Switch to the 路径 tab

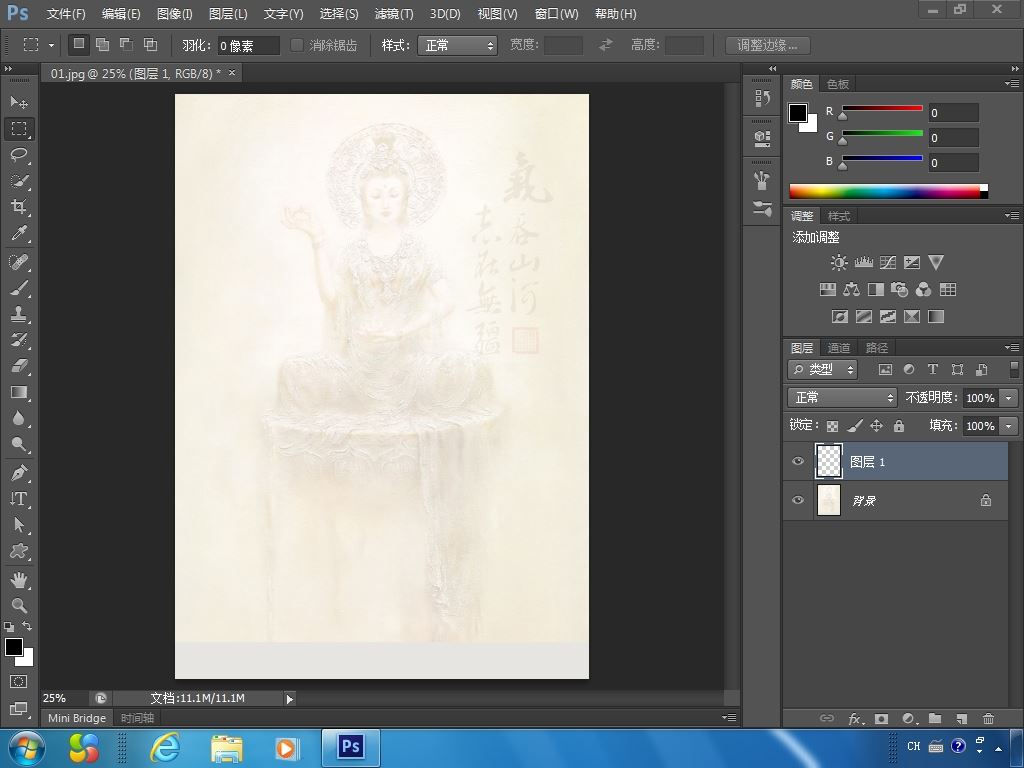pos(876,347)
